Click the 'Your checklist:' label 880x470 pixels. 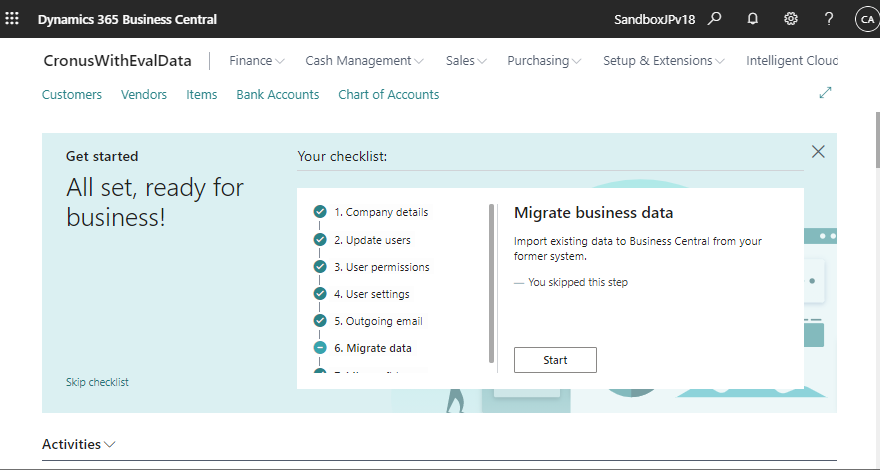point(342,156)
